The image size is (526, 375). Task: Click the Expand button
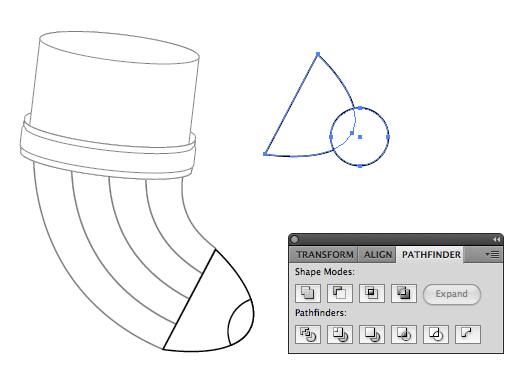point(452,294)
